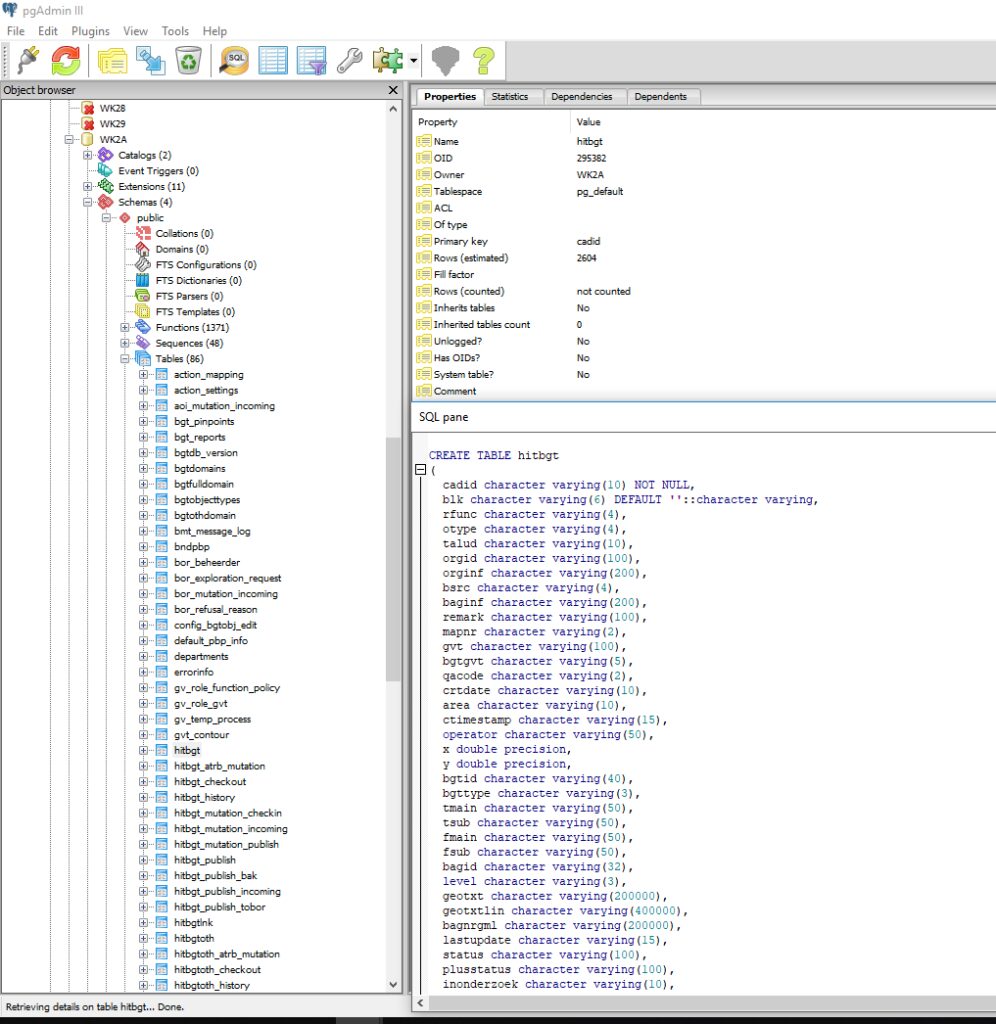The width and height of the screenshot is (996, 1024).
Task: Open the help question mark icon
Action: click(484, 61)
